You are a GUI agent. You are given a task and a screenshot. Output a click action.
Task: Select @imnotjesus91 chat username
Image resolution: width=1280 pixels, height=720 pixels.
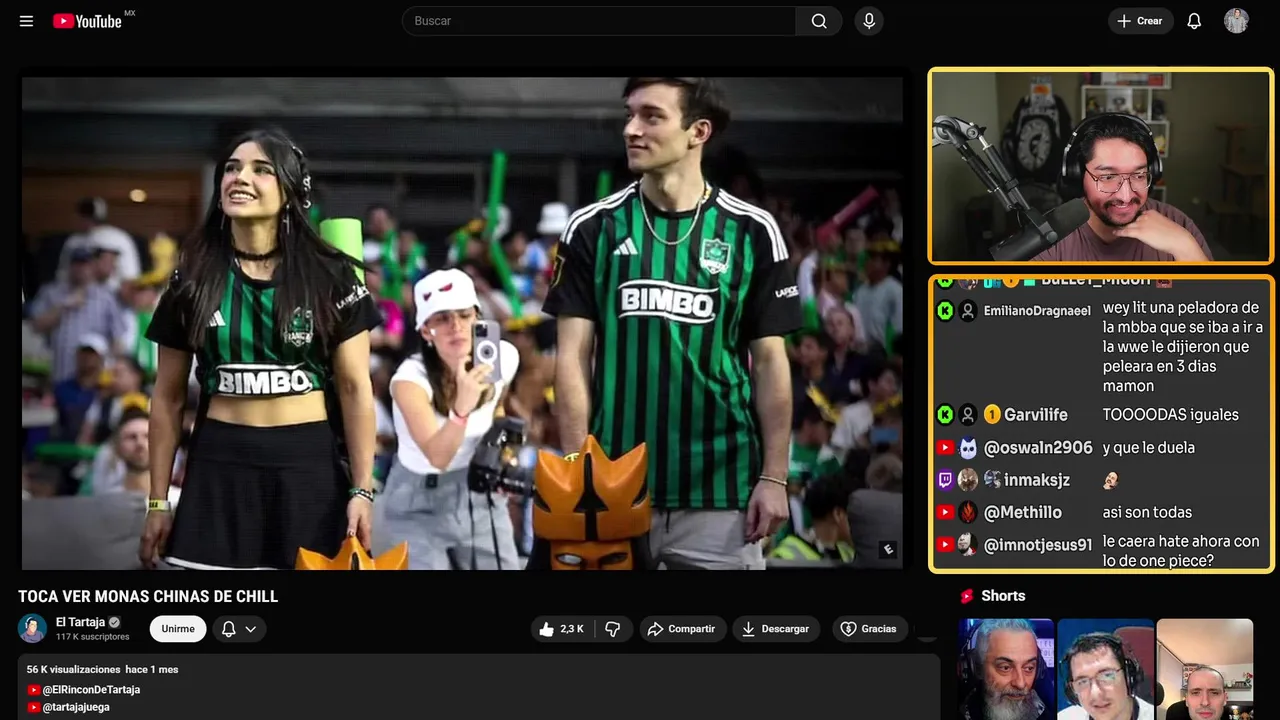(1038, 545)
